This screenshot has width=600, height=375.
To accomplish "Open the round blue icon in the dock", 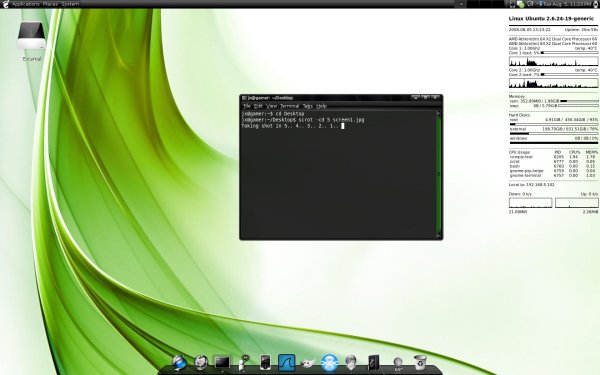I will coord(329,362).
